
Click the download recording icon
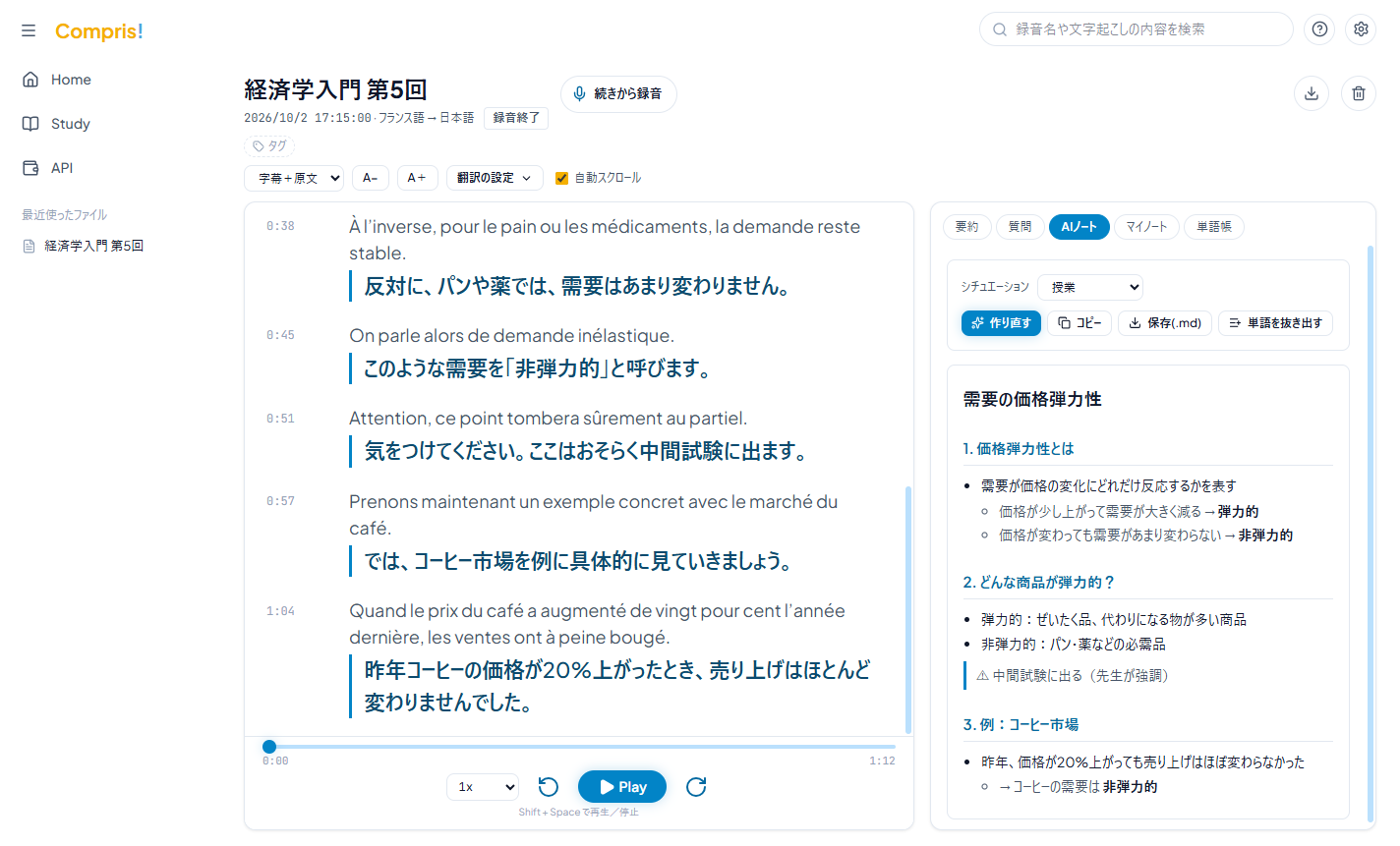(1312, 93)
